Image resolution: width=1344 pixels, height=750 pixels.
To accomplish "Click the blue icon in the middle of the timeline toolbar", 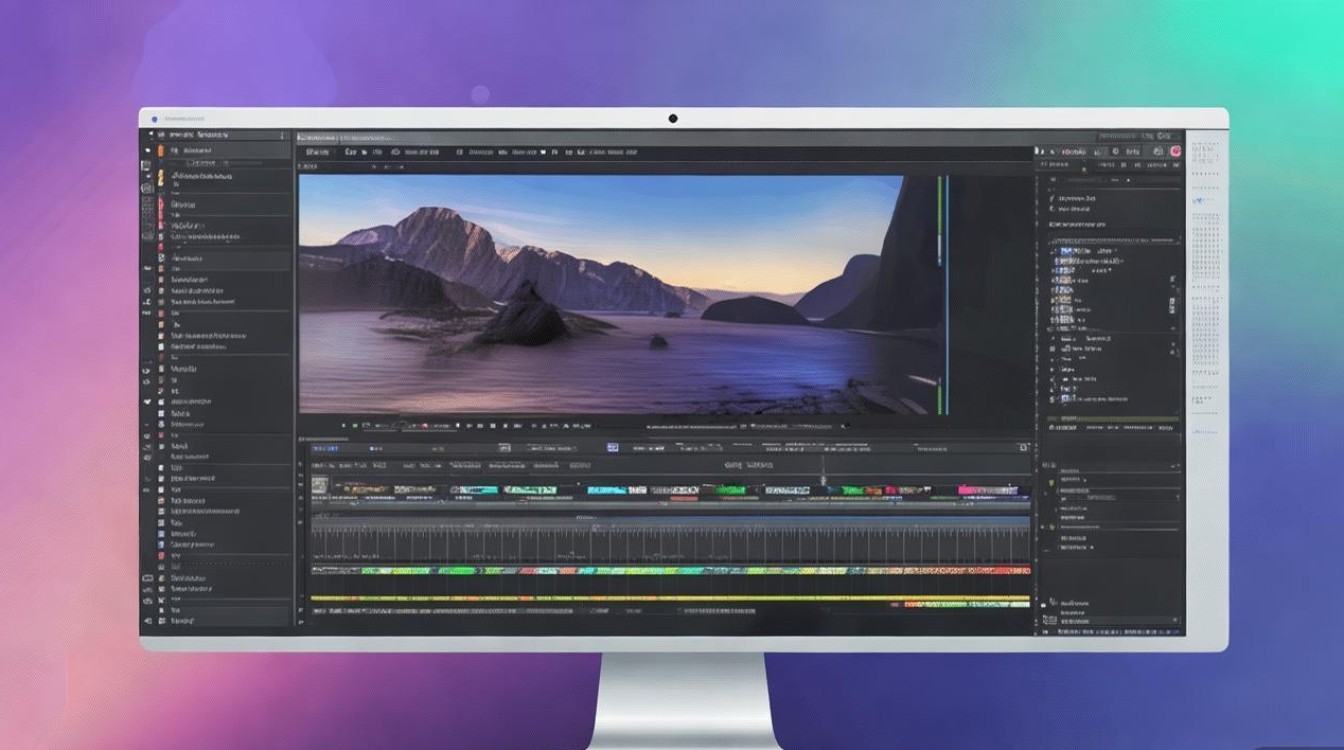I will [x=613, y=449].
